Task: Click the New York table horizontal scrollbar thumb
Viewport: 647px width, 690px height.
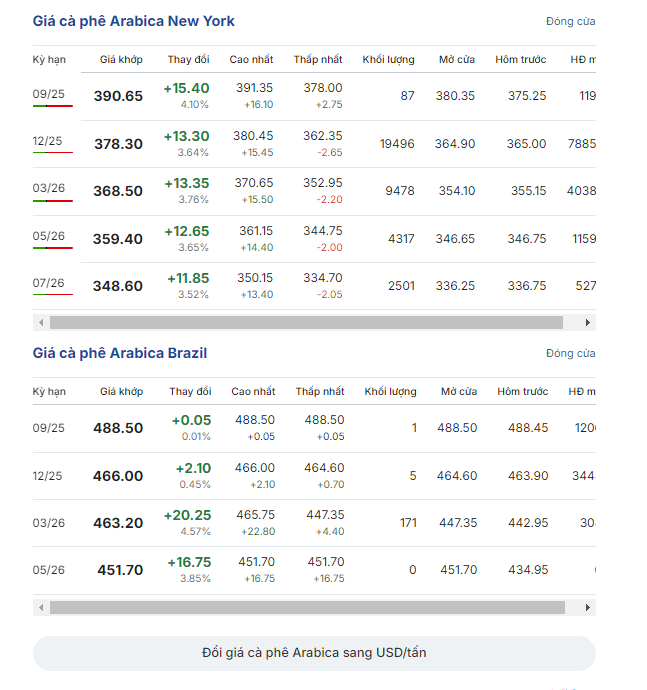Action: [306, 323]
